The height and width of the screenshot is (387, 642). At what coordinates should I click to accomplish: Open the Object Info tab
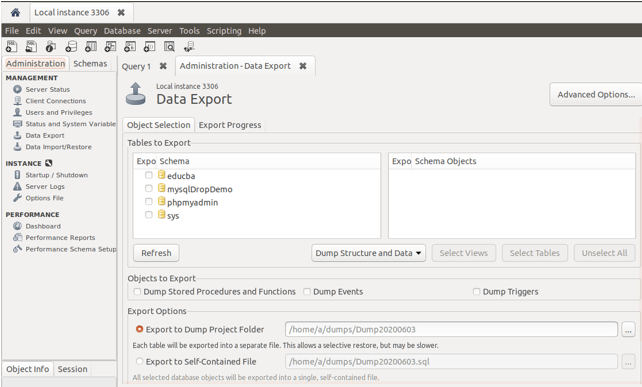coord(27,369)
